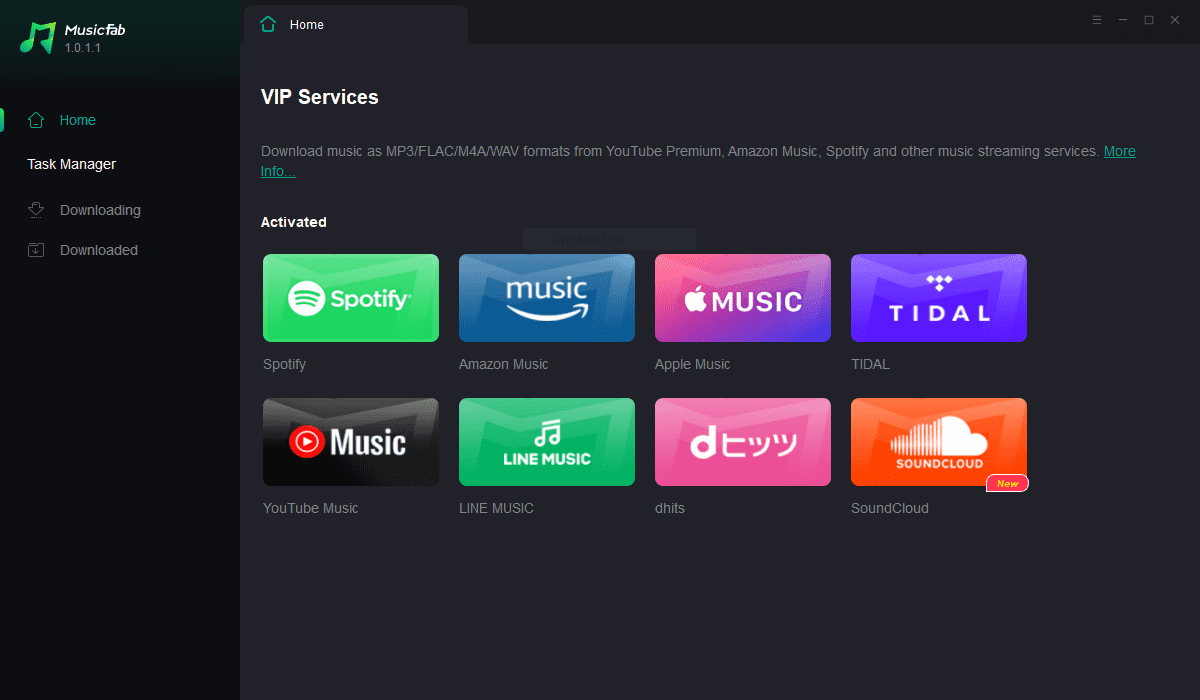Click the Home house icon in the sidebar
The width and height of the screenshot is (1200, 700).
pos(36,120)
